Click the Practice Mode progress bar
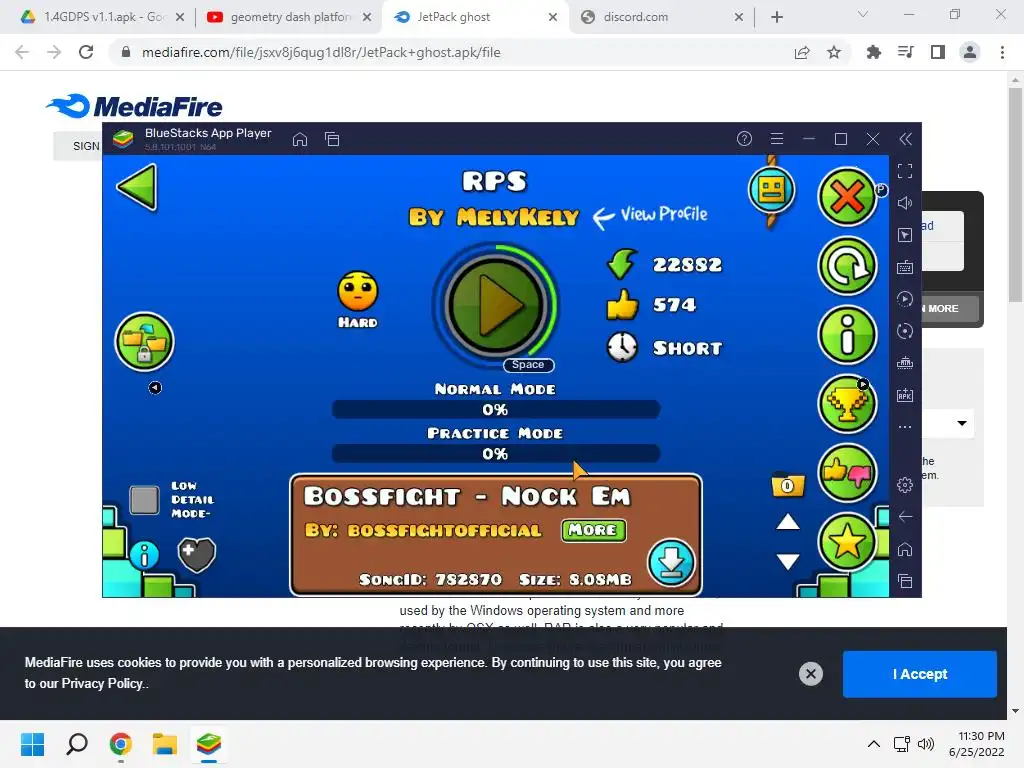The width and height of the screenshot is (1024, 768). tap(496, 453)
